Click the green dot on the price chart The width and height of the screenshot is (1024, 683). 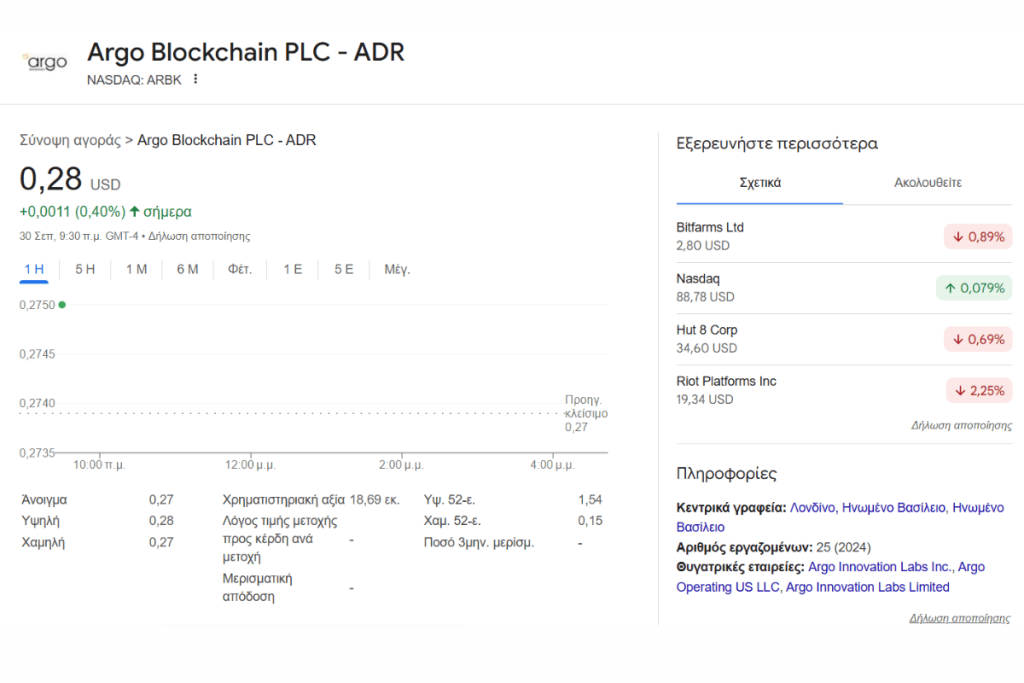pyautogui.click(x=62, y=304)
